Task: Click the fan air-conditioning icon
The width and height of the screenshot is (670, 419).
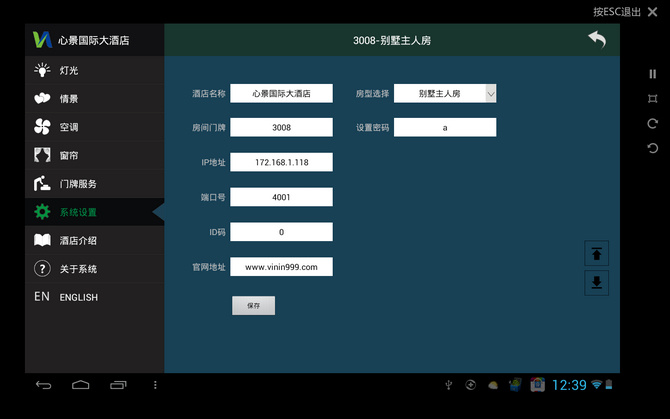Action: (42, 127)
